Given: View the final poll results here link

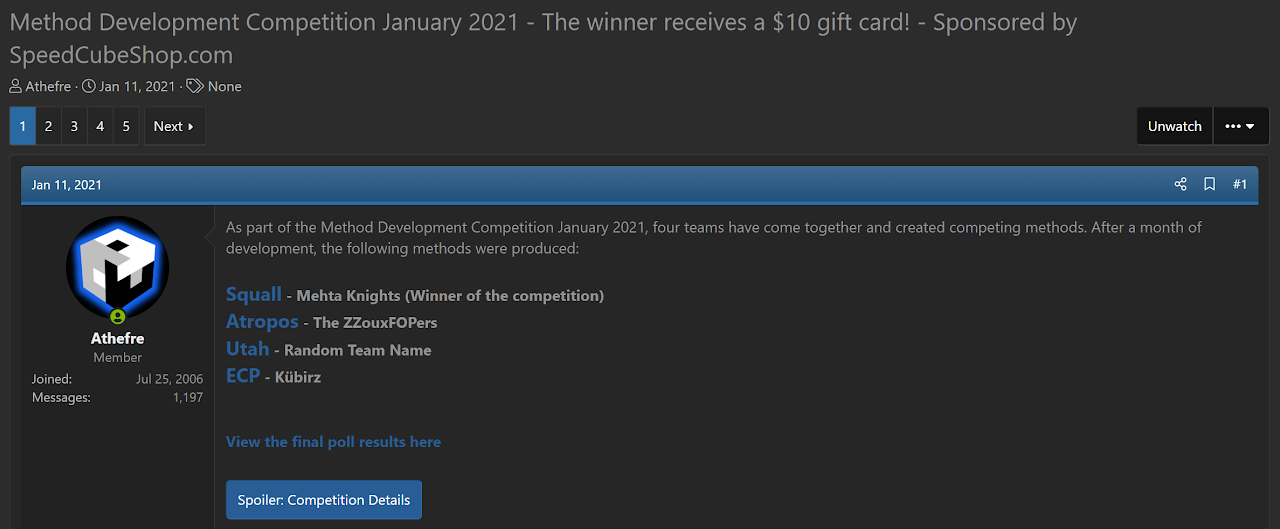Looking at the screenshot, I should click(x=333, y=442).
